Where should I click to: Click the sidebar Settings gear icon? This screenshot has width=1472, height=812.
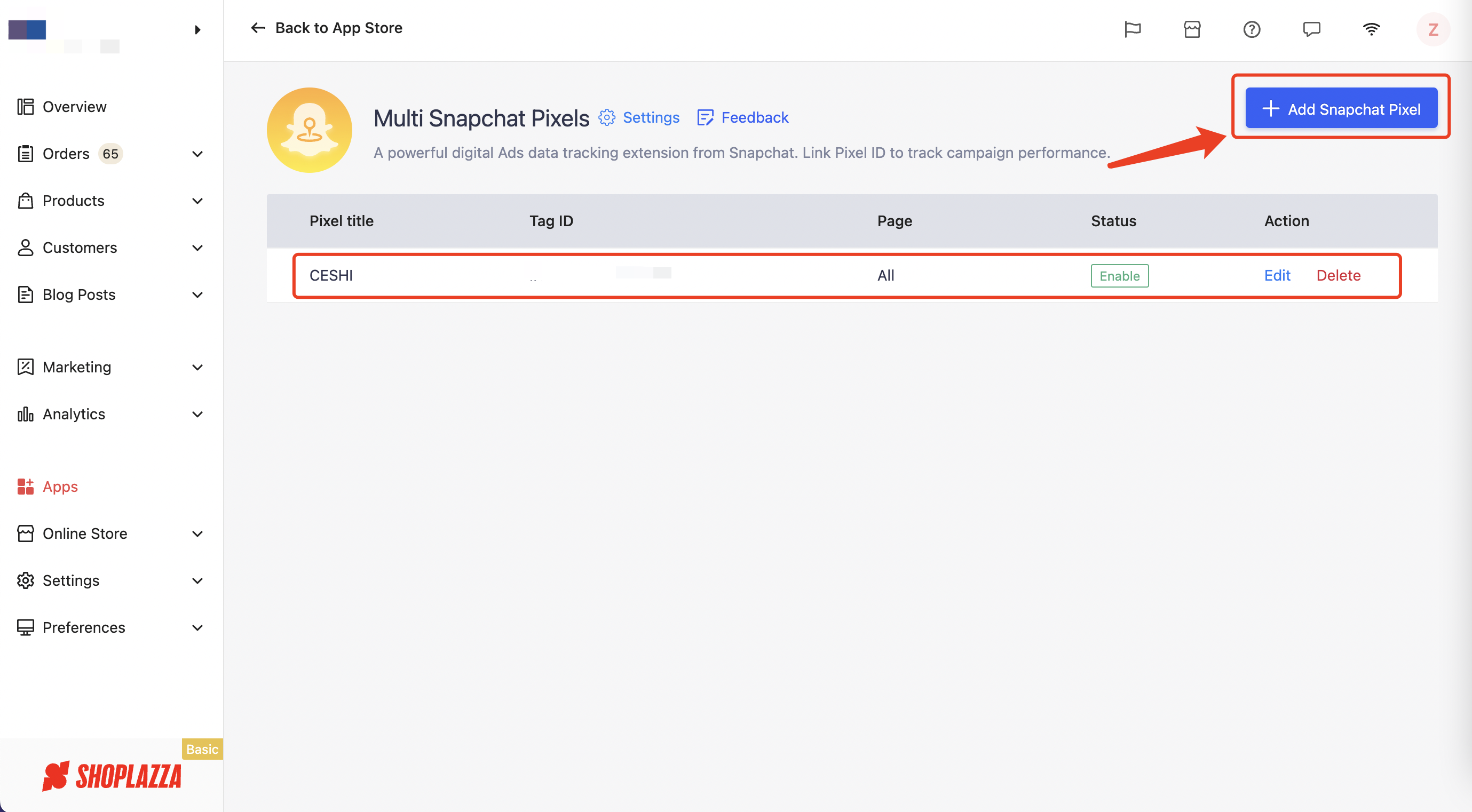click(25, 580)
